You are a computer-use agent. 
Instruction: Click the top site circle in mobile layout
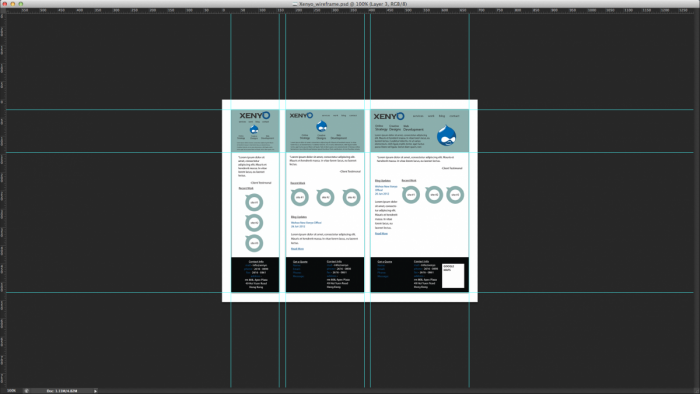(x=254, y=203)
